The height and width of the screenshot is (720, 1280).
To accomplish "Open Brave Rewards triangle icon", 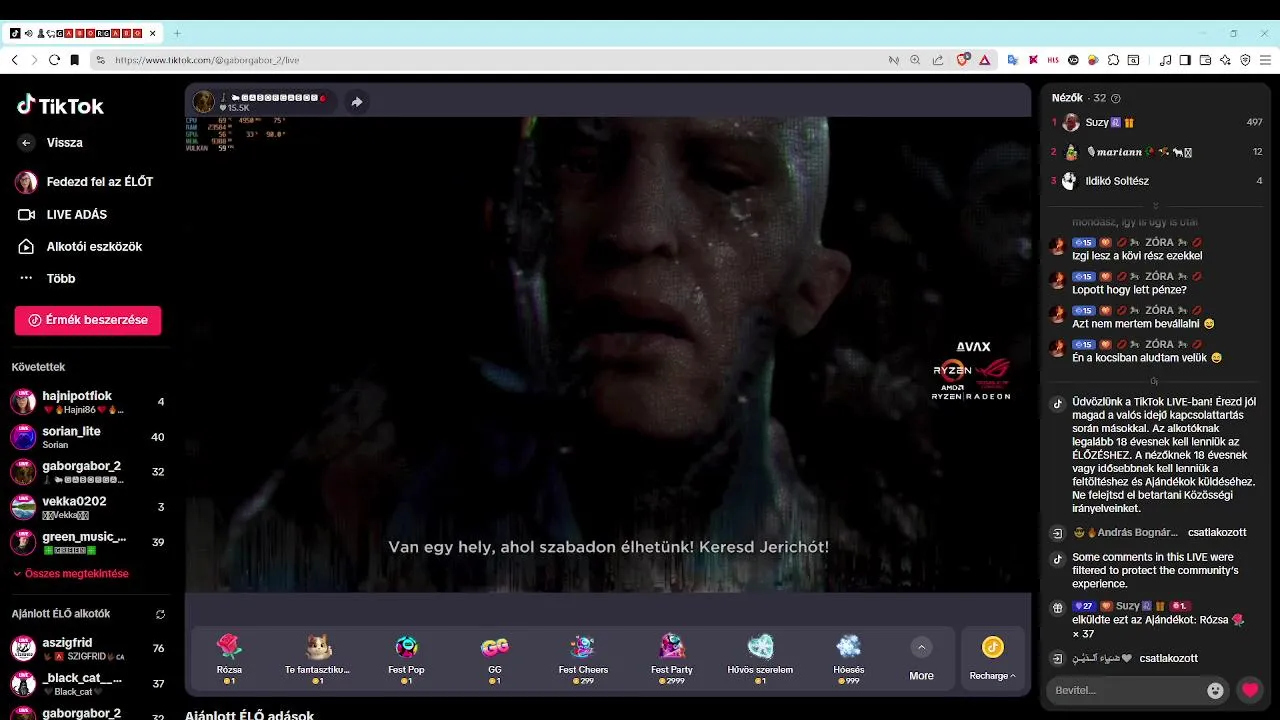I will pos(985,60).
